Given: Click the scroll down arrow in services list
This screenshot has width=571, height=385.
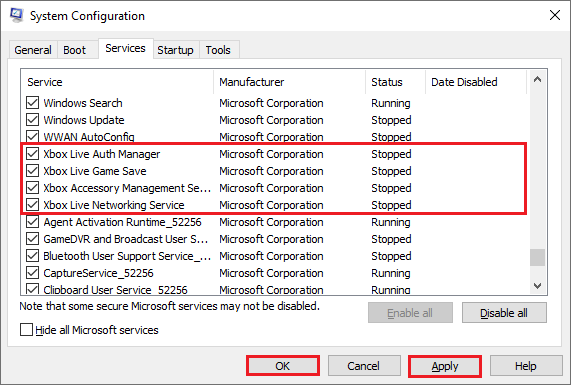Looking at the screenshot, I should tap(537, 286).
